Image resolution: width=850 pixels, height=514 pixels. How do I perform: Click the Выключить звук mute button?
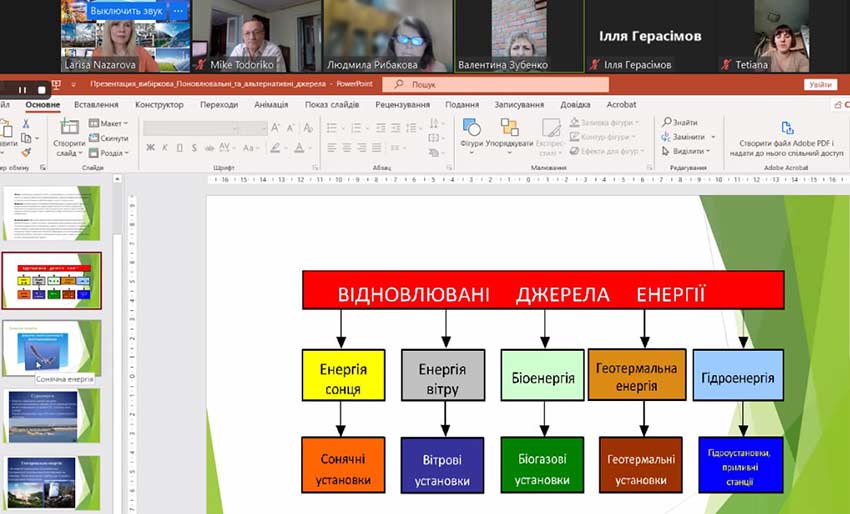pyautogui.click(x=124, y=11)
